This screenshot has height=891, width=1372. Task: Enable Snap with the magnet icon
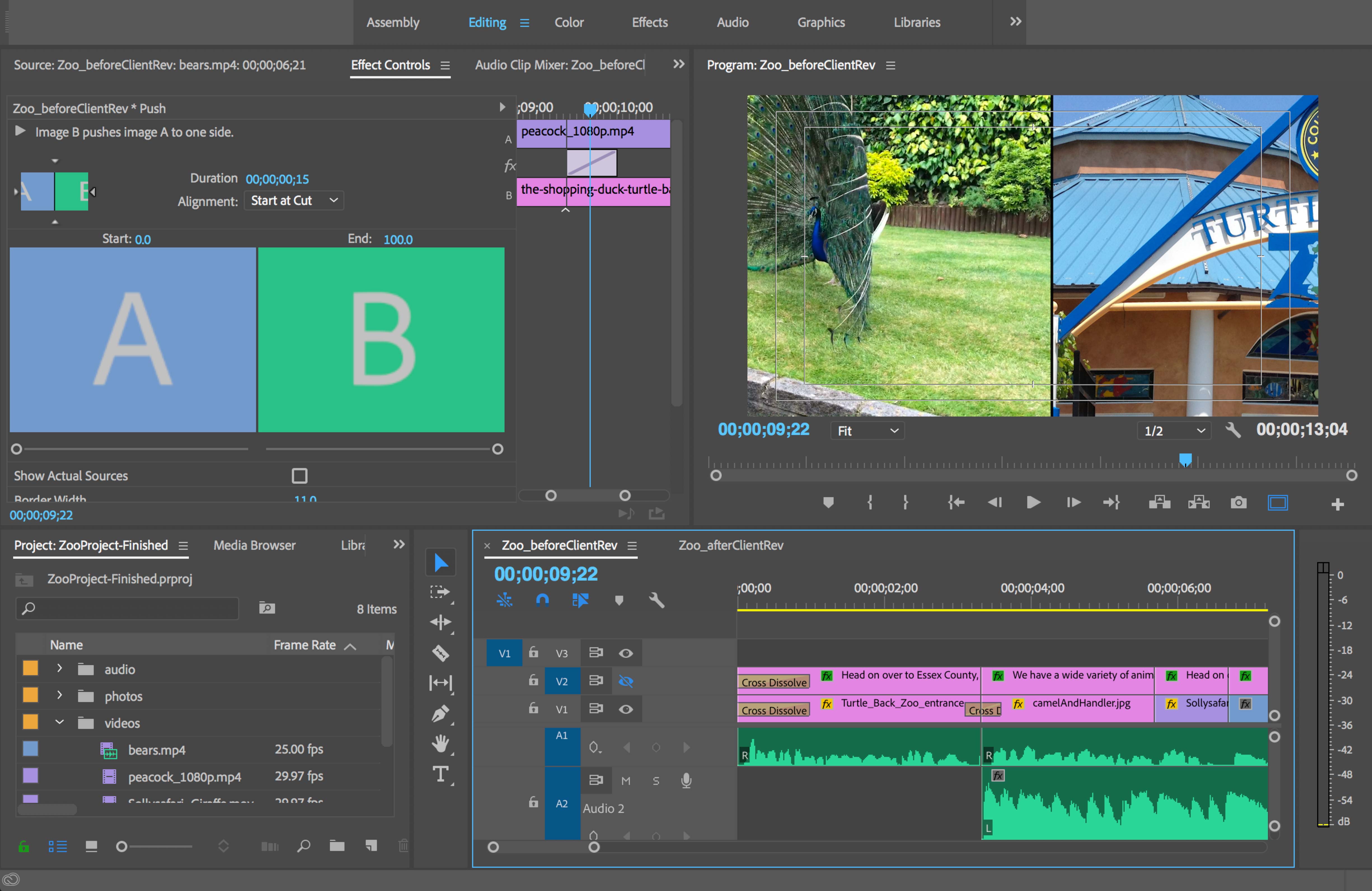[543, 600]
